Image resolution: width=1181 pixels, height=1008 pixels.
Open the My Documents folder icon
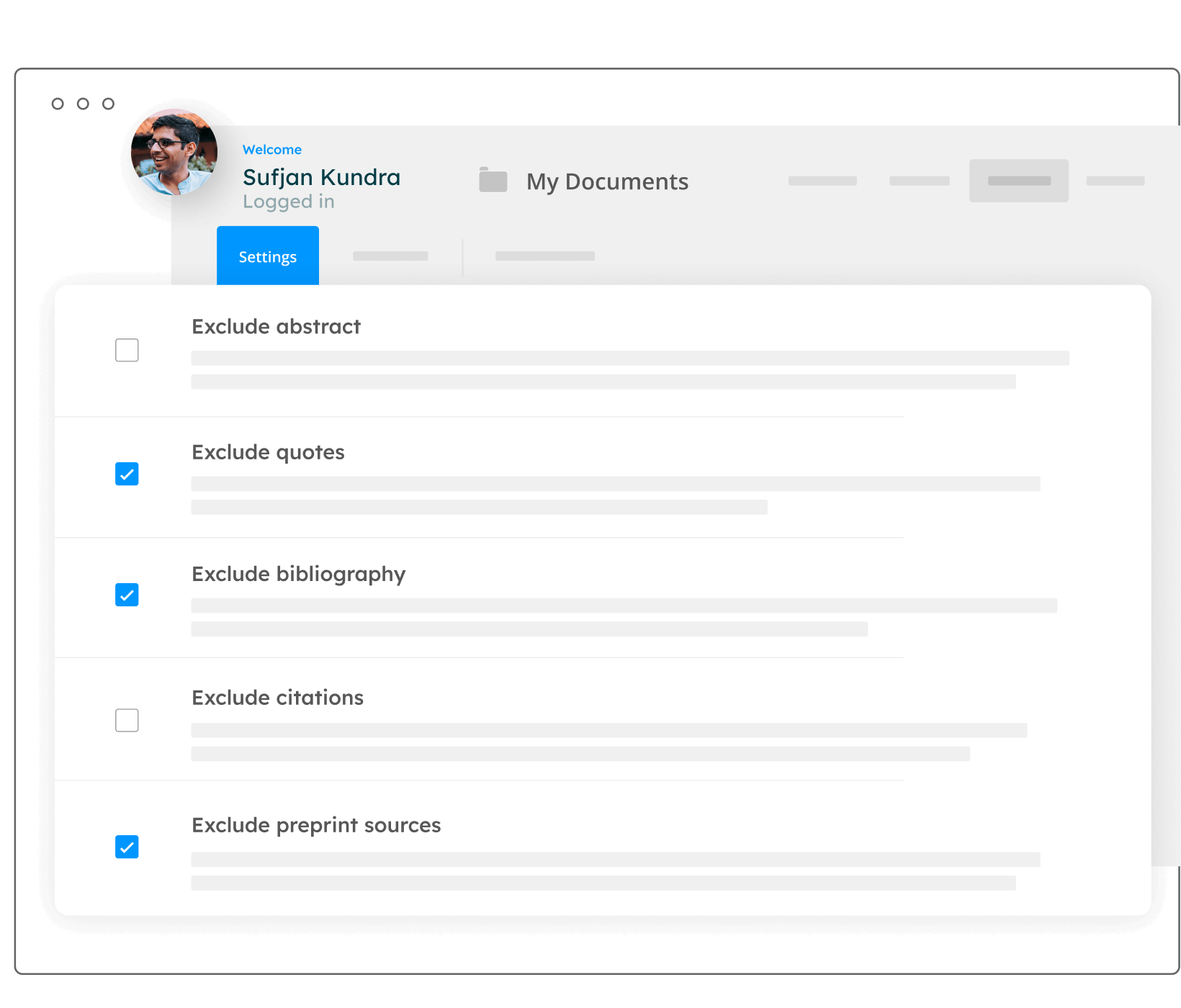click(x=494, y=181)
